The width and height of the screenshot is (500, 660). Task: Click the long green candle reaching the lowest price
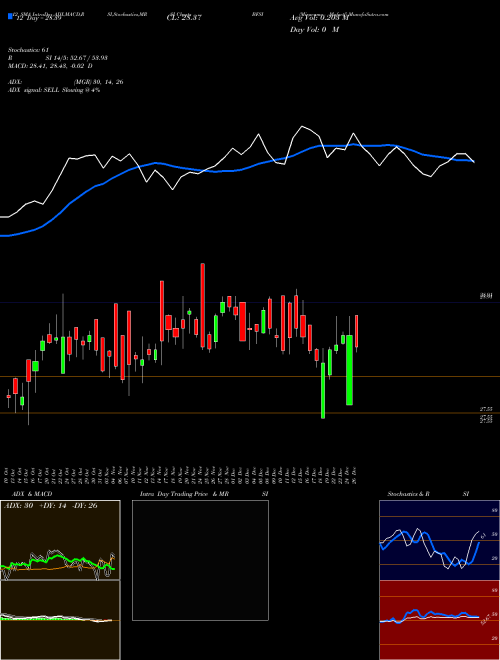323,390
